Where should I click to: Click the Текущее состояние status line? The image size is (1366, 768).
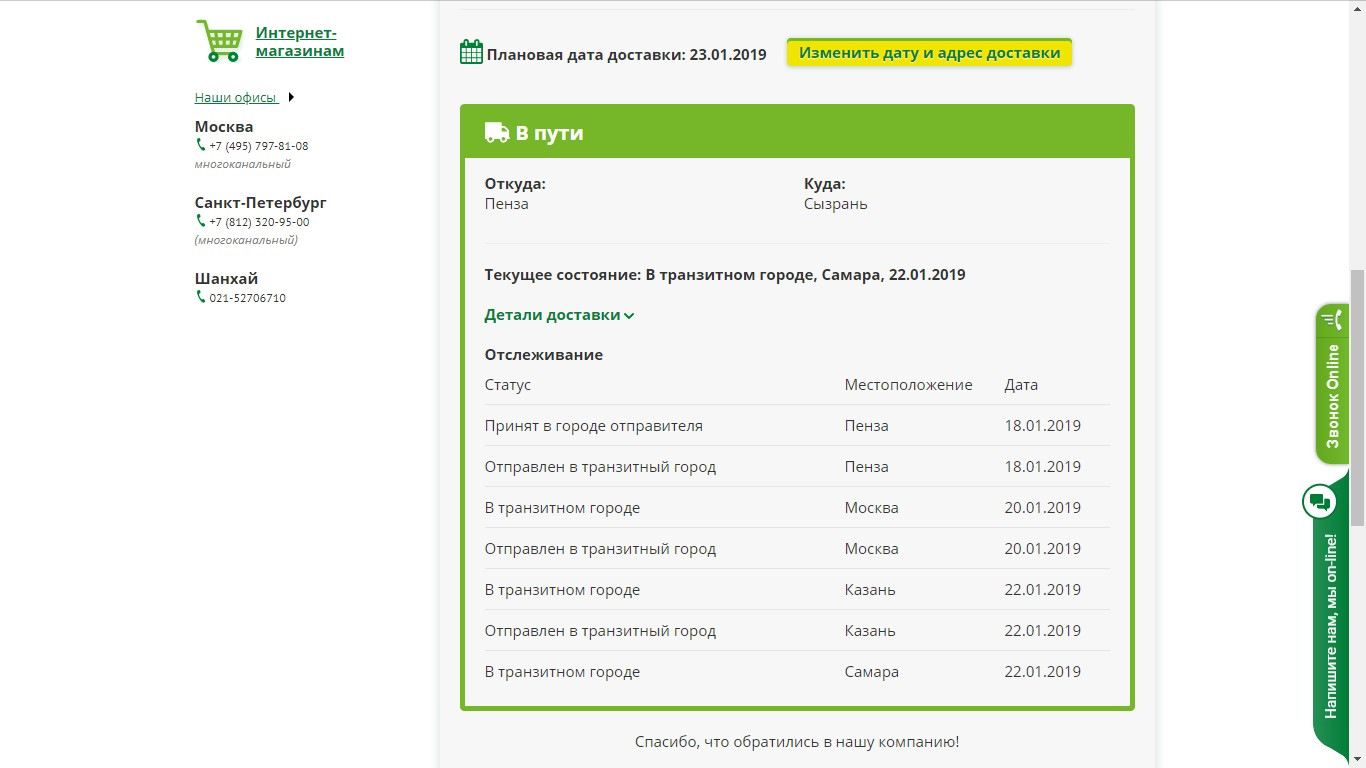point(725,274)
